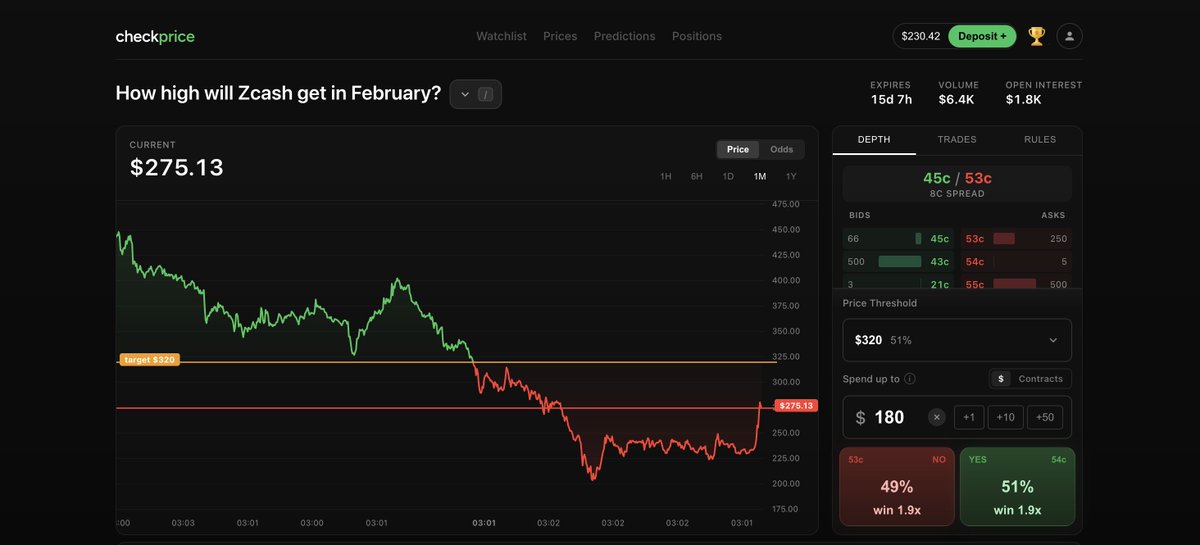Switch to the DEPTH tab
This screenshot has width=1200, height=545.
coord(874,140)
